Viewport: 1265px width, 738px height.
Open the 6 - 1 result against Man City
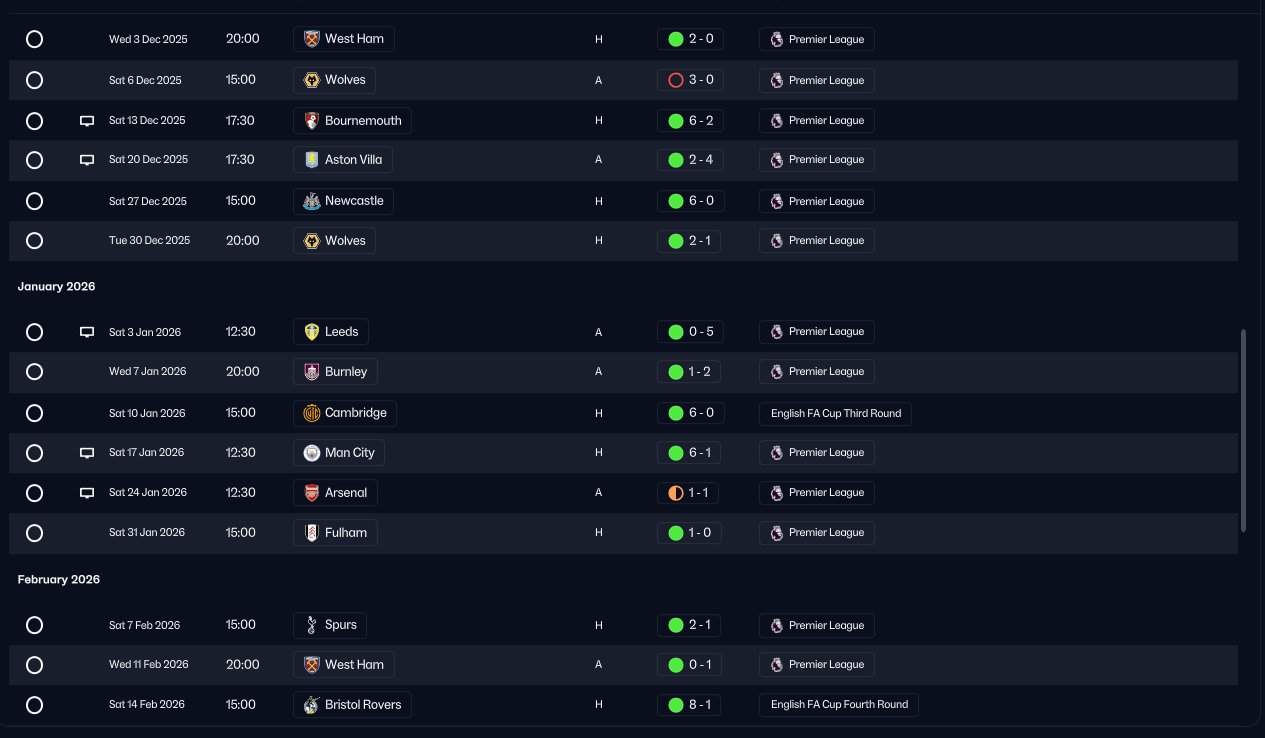click(699, 453)
